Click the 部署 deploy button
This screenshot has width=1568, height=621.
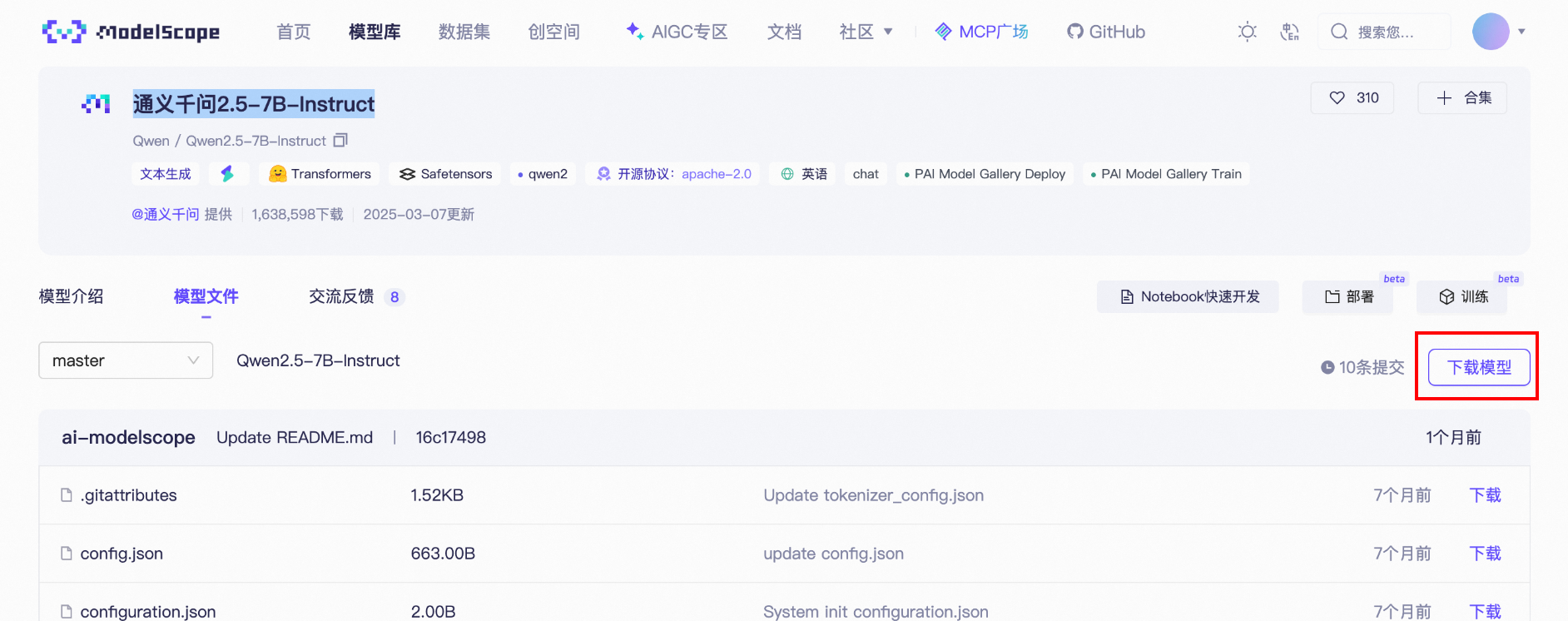(x=1347, y=296)
